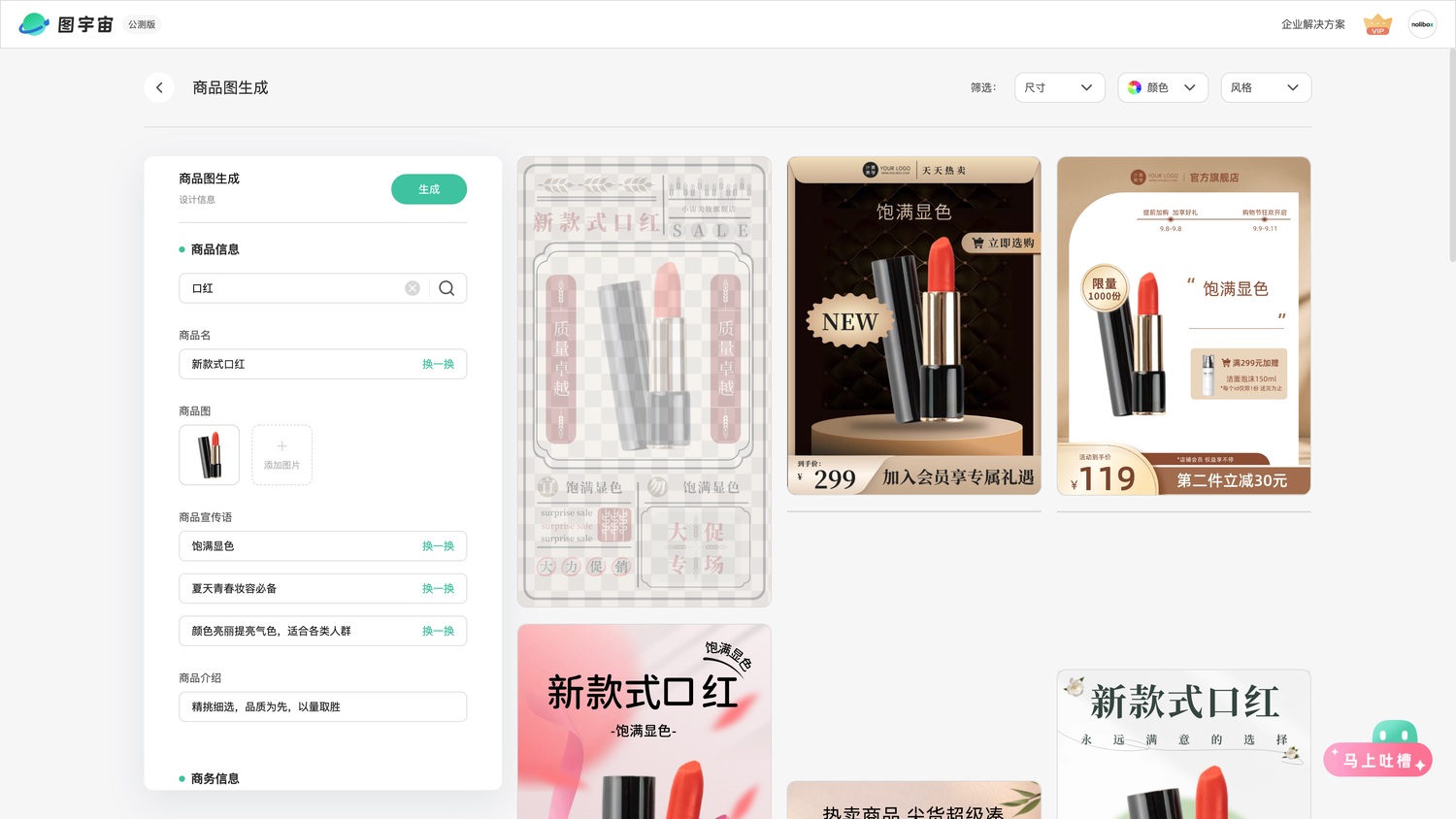Image resolution: width=1456 pixels, height=819 pixels.
Task: Click the 生成 generate button
Action: (x=429, y=189)
